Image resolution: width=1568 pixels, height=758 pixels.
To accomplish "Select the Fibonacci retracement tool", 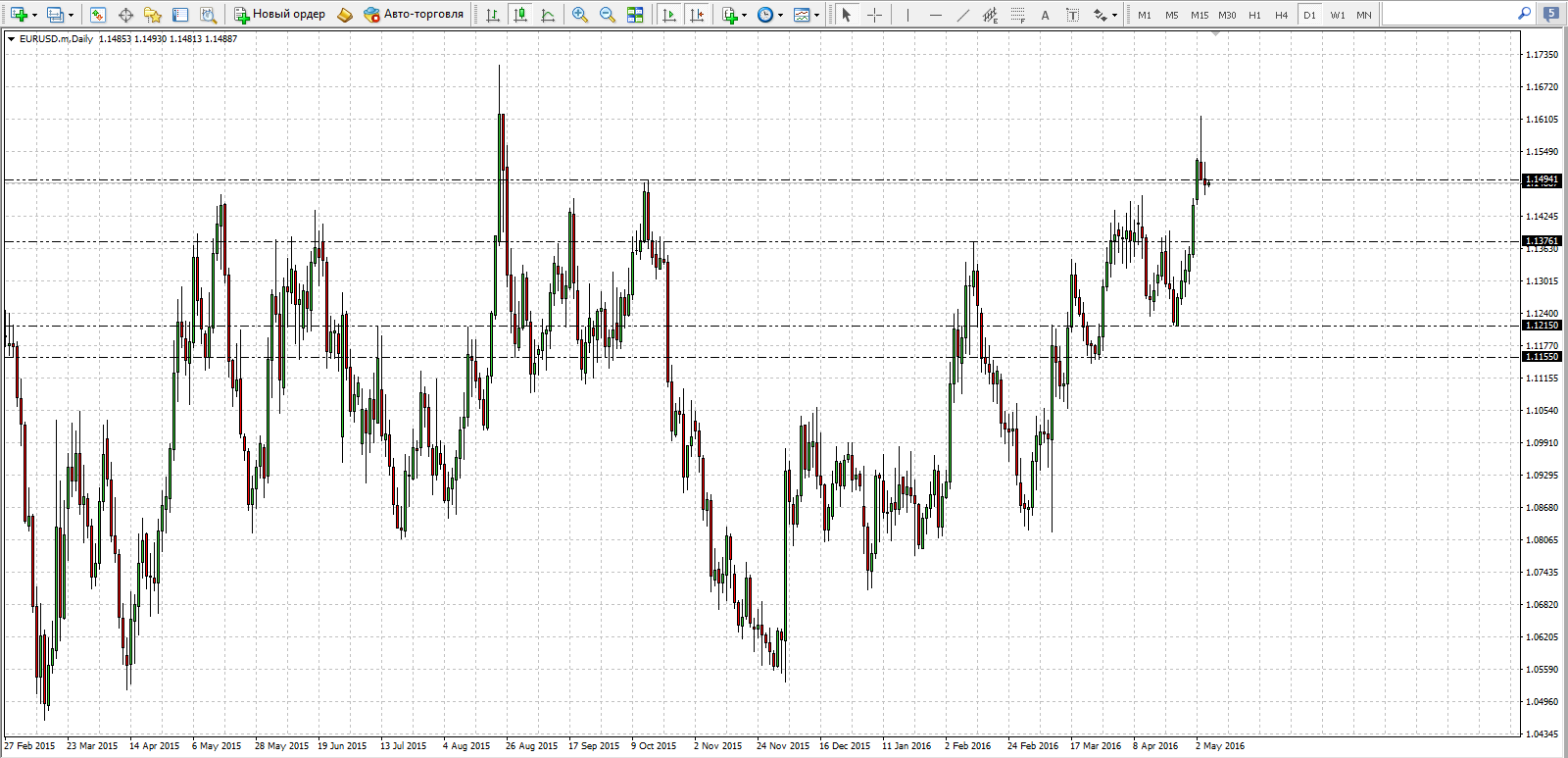I will click(x=1017, y=15).
